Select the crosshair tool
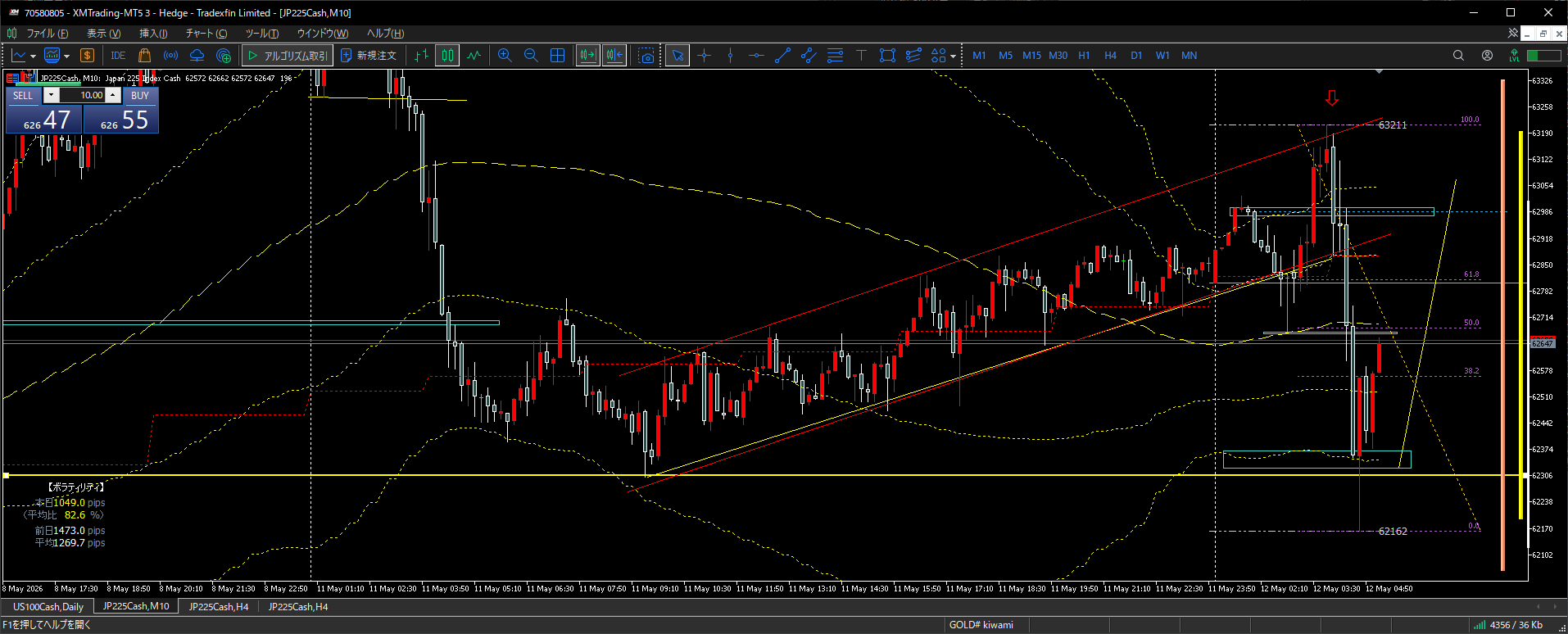Screen dimensions: 1568x634 [705, 56]
